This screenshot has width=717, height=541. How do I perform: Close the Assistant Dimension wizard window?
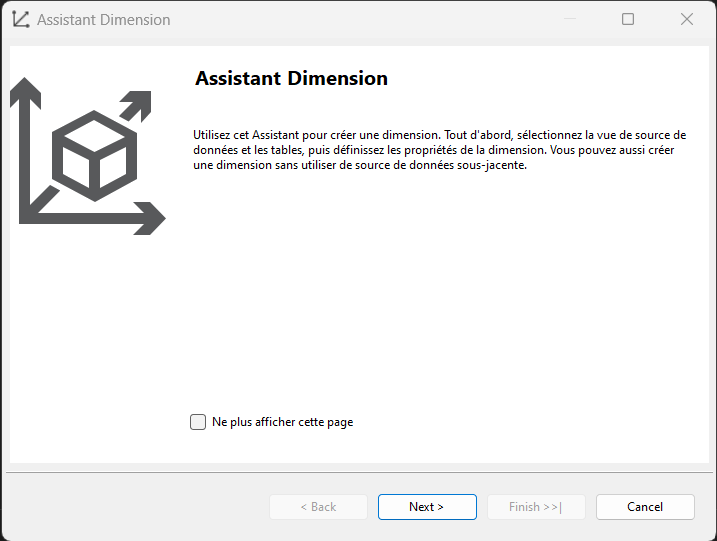point(687,19)
